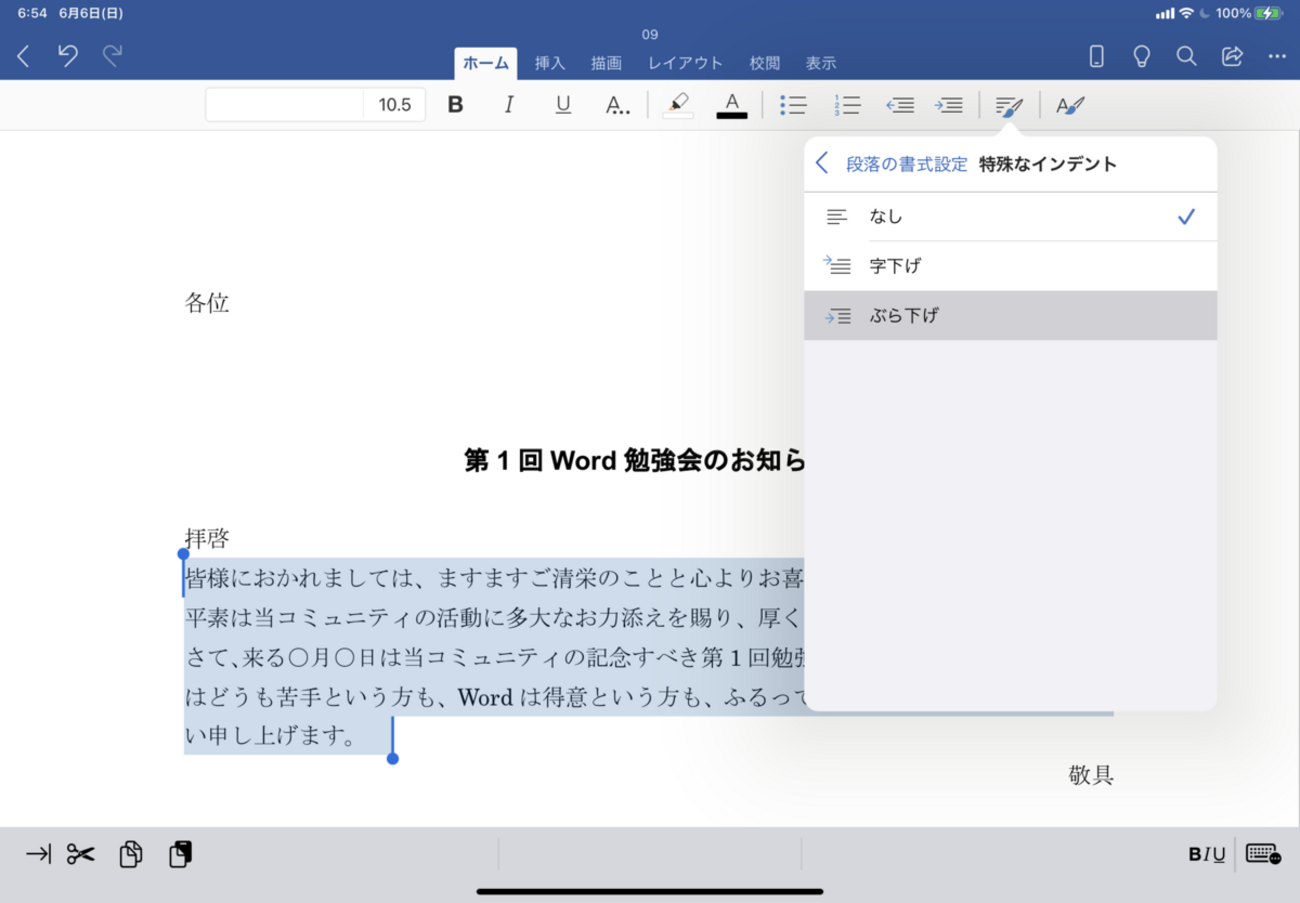This screenshot has width=1300, height=903.
Task: Switch to the レイアウト tab
Action: click(x=685, y=63)
